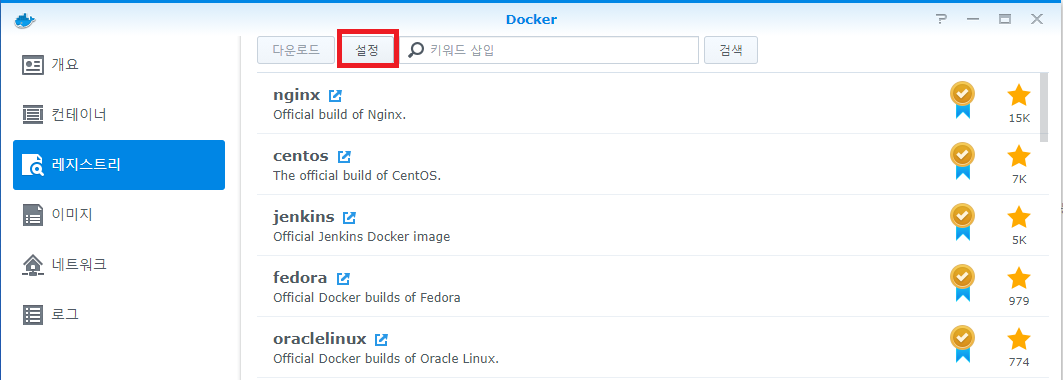Click the 5K star icon for jenkins

[x=1019, y=217]
